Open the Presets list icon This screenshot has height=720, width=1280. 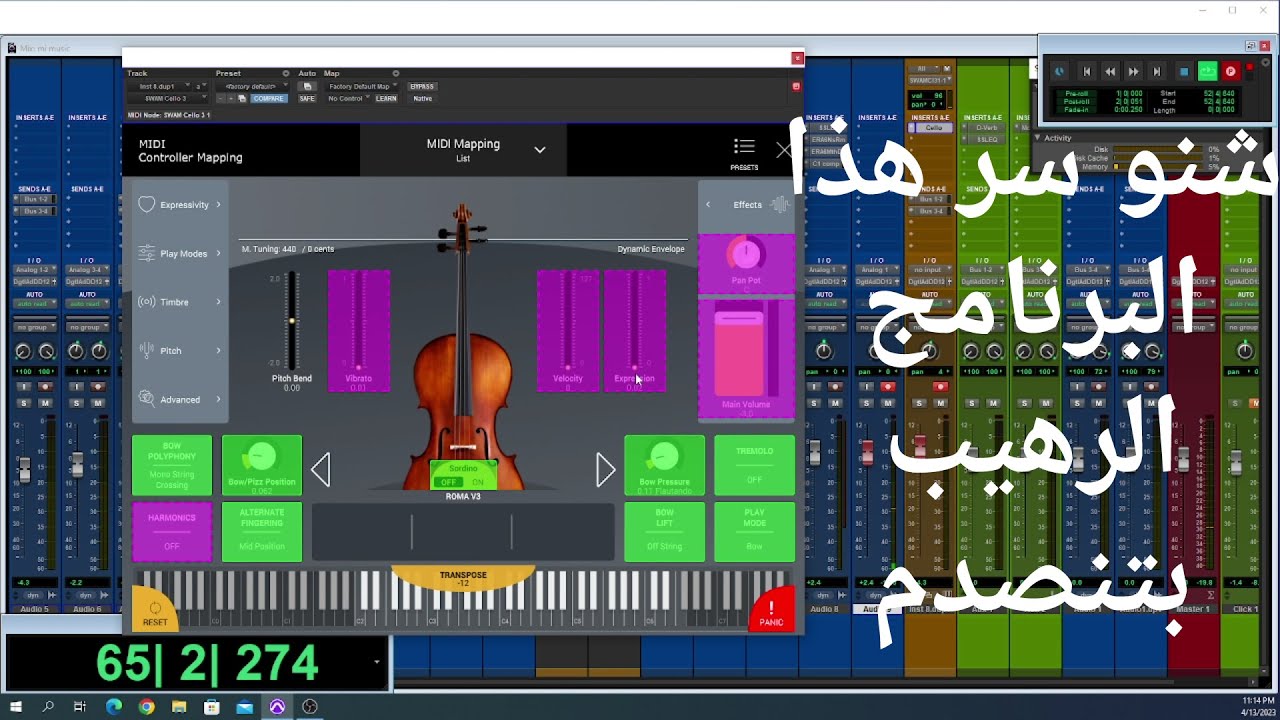pos(743,148)
